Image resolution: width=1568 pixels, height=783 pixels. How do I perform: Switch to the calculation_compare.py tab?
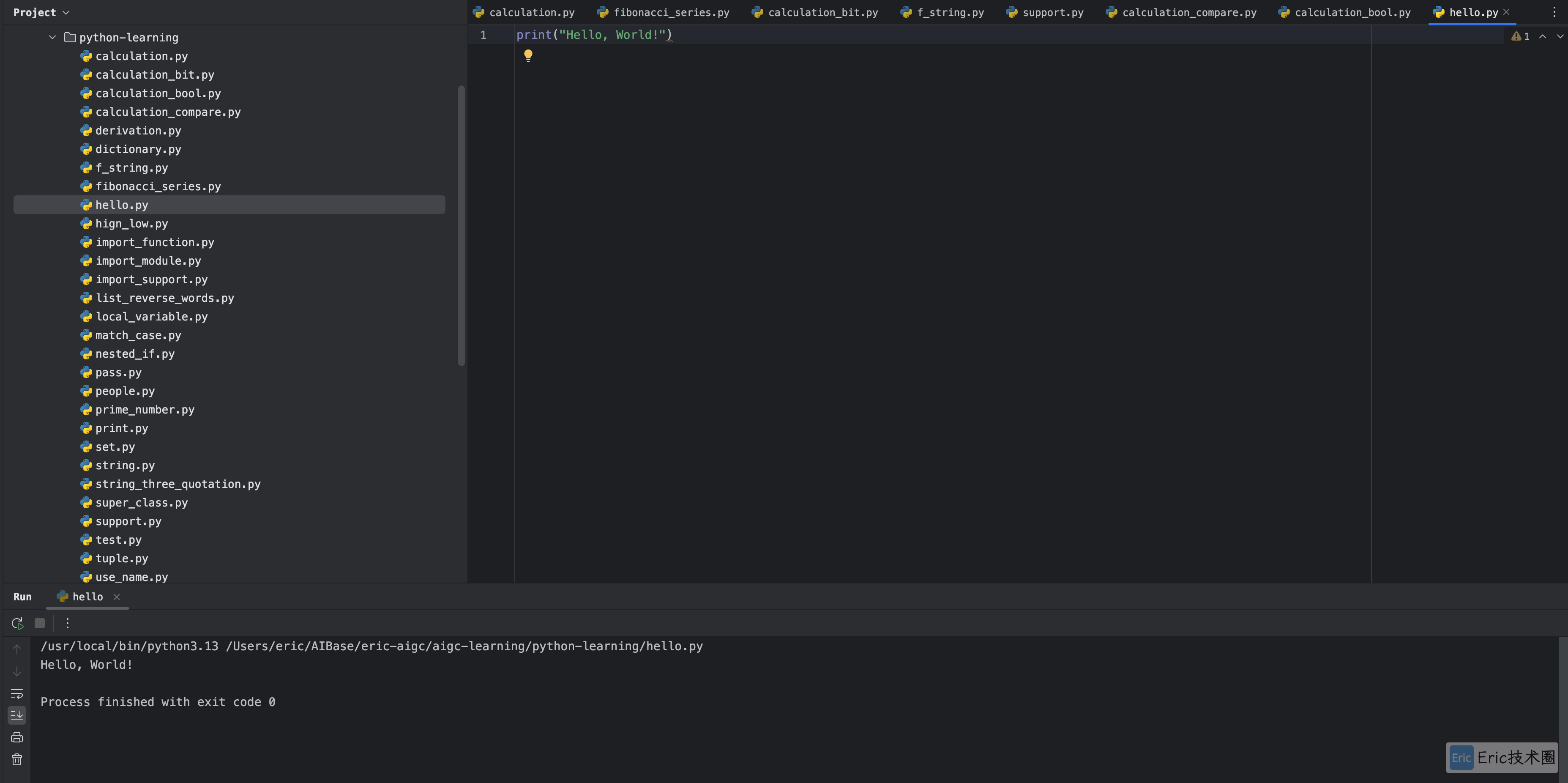pos(1180,12)
